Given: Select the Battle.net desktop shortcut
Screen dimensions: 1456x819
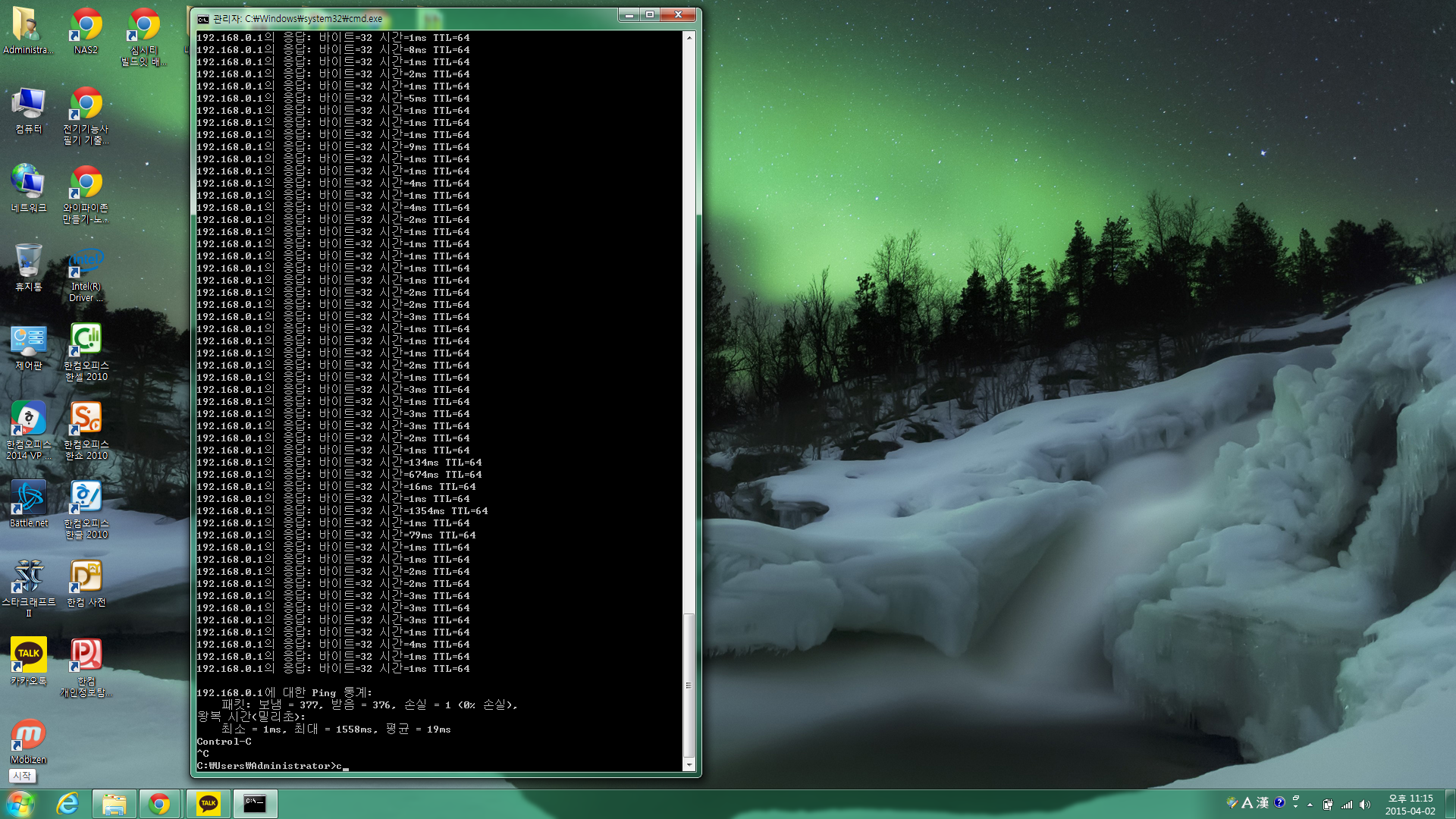Looking at the screenshot, I should pyautogui.click(x=29, y=504).
